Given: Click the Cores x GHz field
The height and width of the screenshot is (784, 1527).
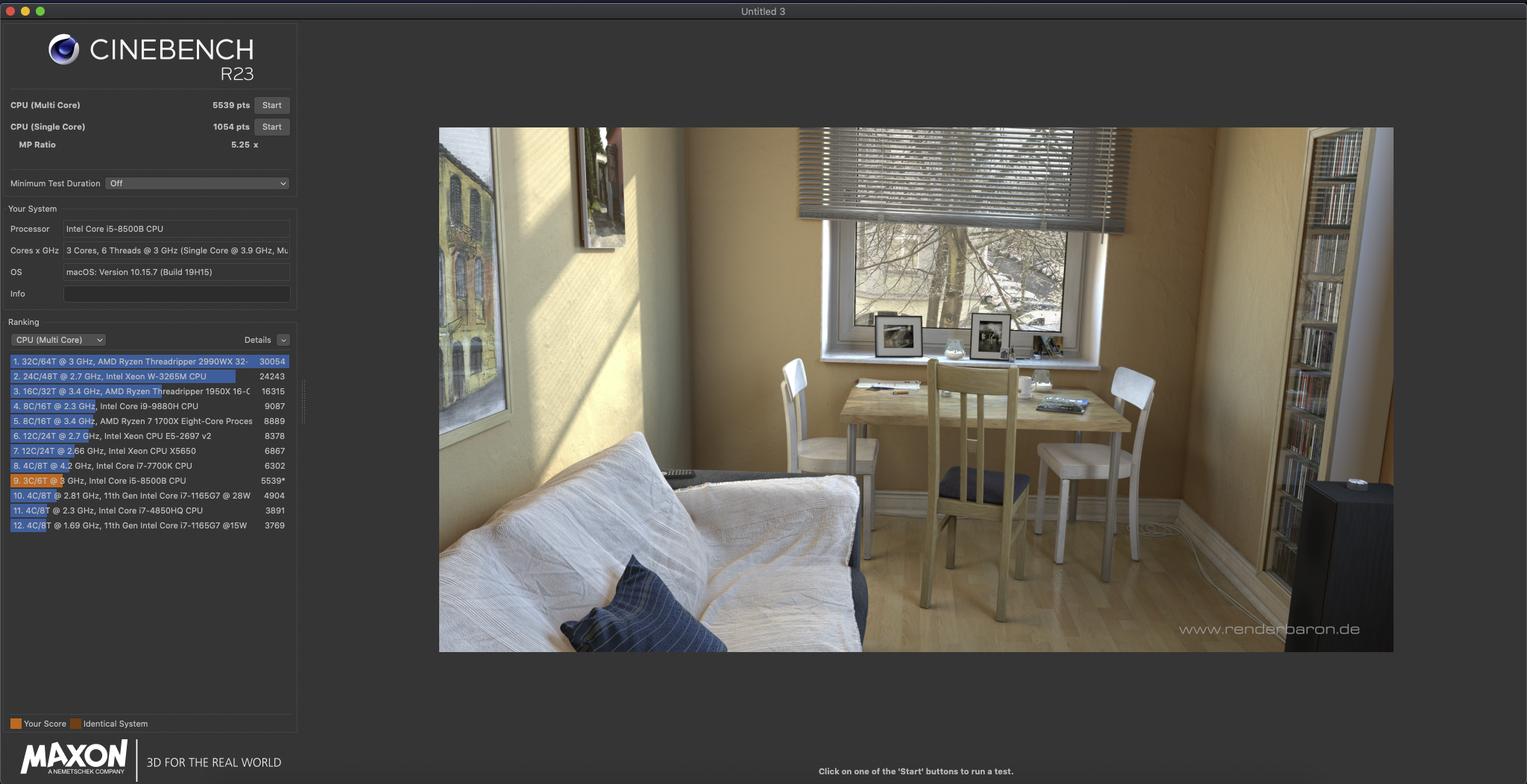Looking at the screenshot, I should click(x=177, y=250).
